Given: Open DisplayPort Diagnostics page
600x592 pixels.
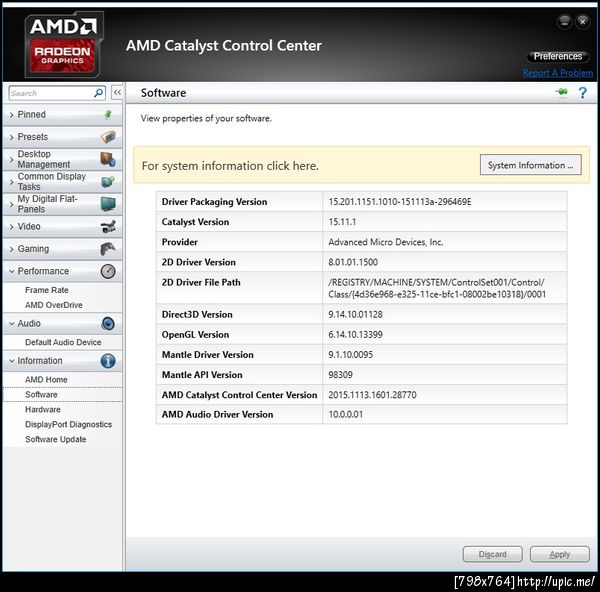Looking at the screenshot, I should coord(68,424).
